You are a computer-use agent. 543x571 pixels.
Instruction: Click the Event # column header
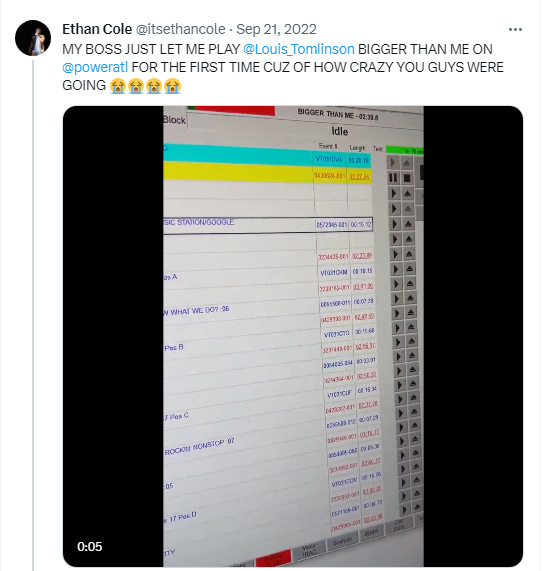(x=328, y=146)
